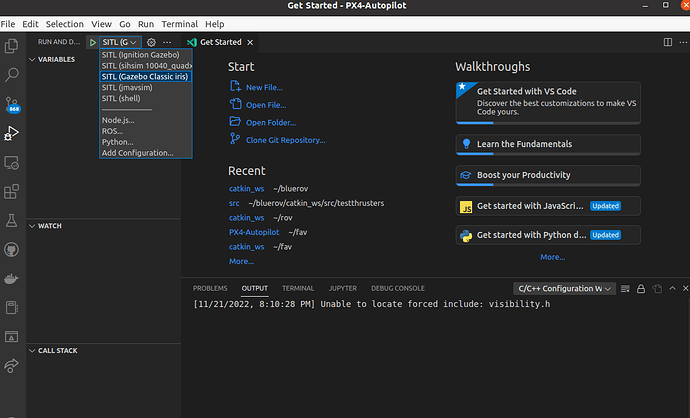The height and width of the screenshot is (418, 690).
Task: Close the bottom panel
Action: pos(685,288)
